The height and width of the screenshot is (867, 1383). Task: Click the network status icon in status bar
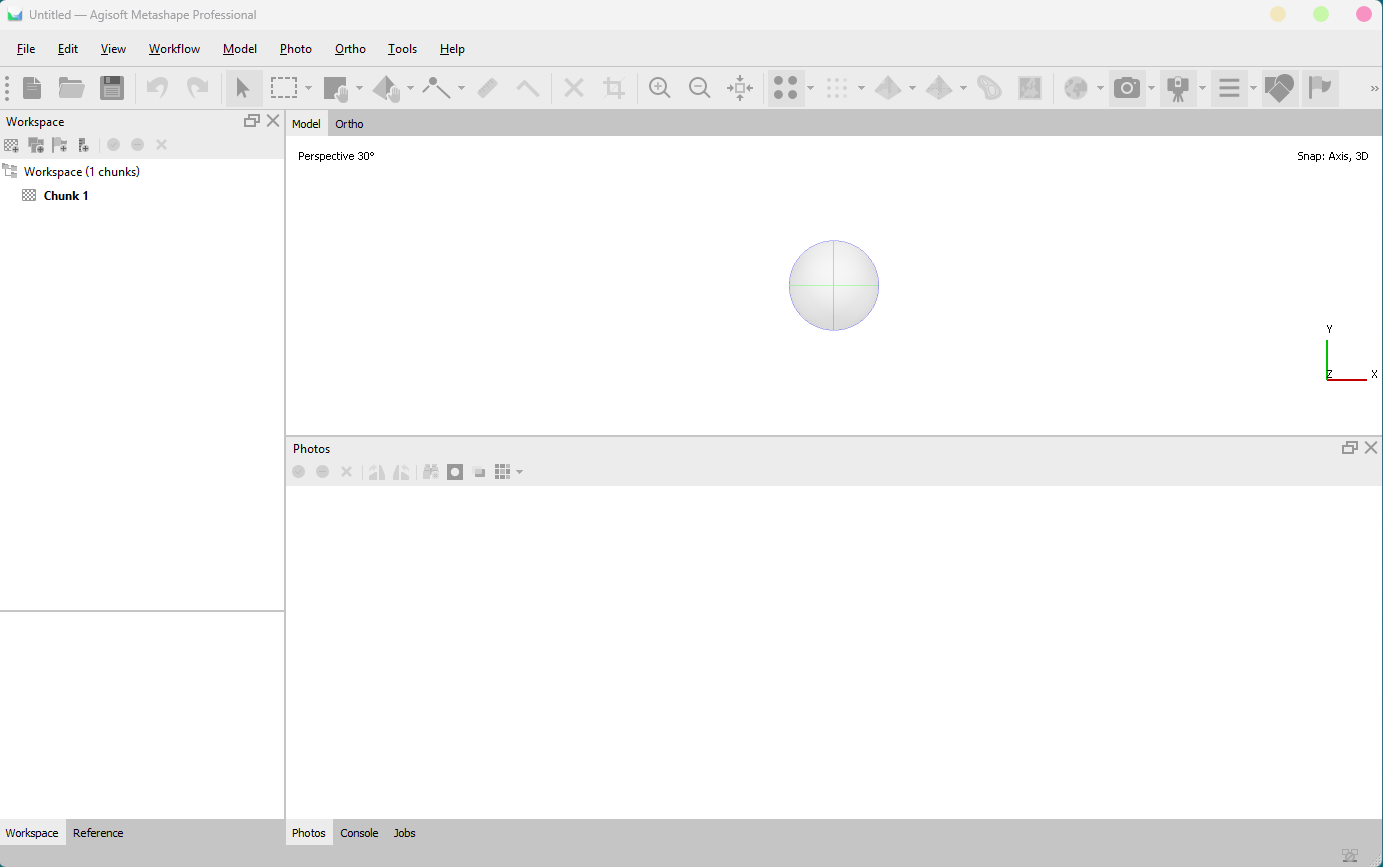[x=1350, y=856]
